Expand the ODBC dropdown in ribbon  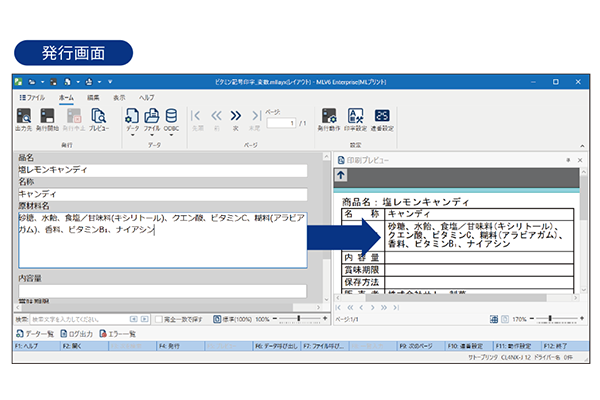pos(171,135)
